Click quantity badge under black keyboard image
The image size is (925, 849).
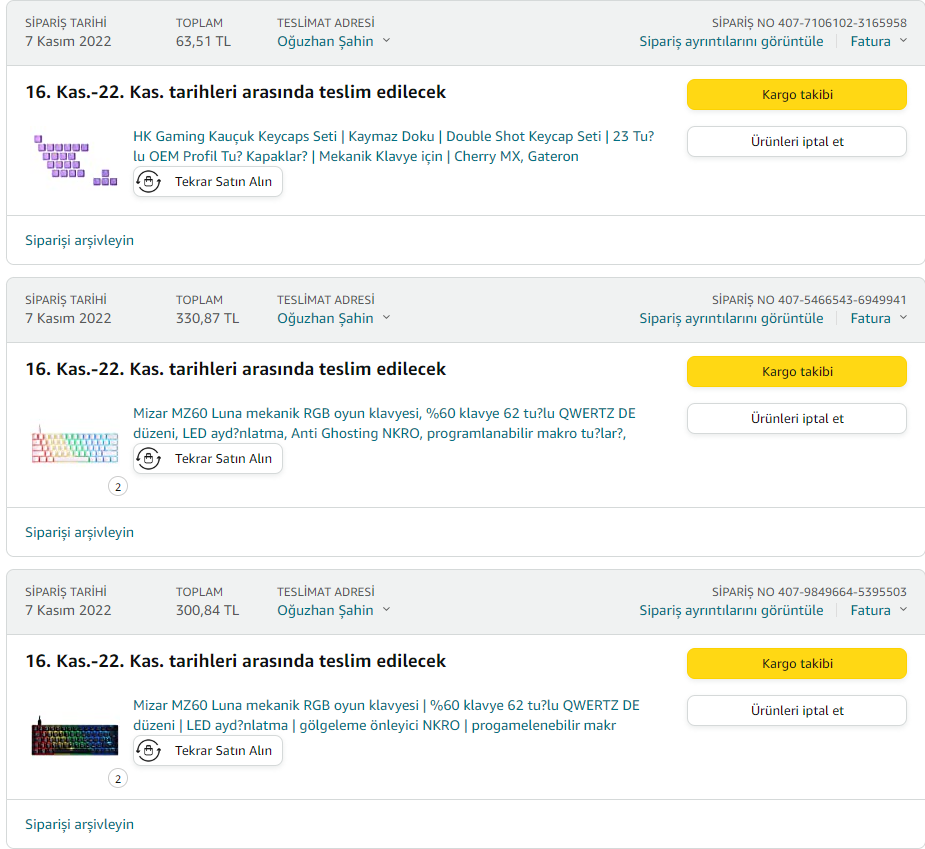point(118,779)
